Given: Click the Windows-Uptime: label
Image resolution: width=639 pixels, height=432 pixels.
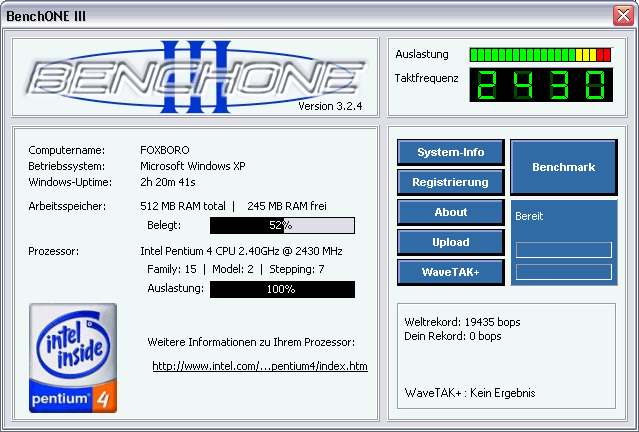Looking at the screenshot, I should coord(70,182).
